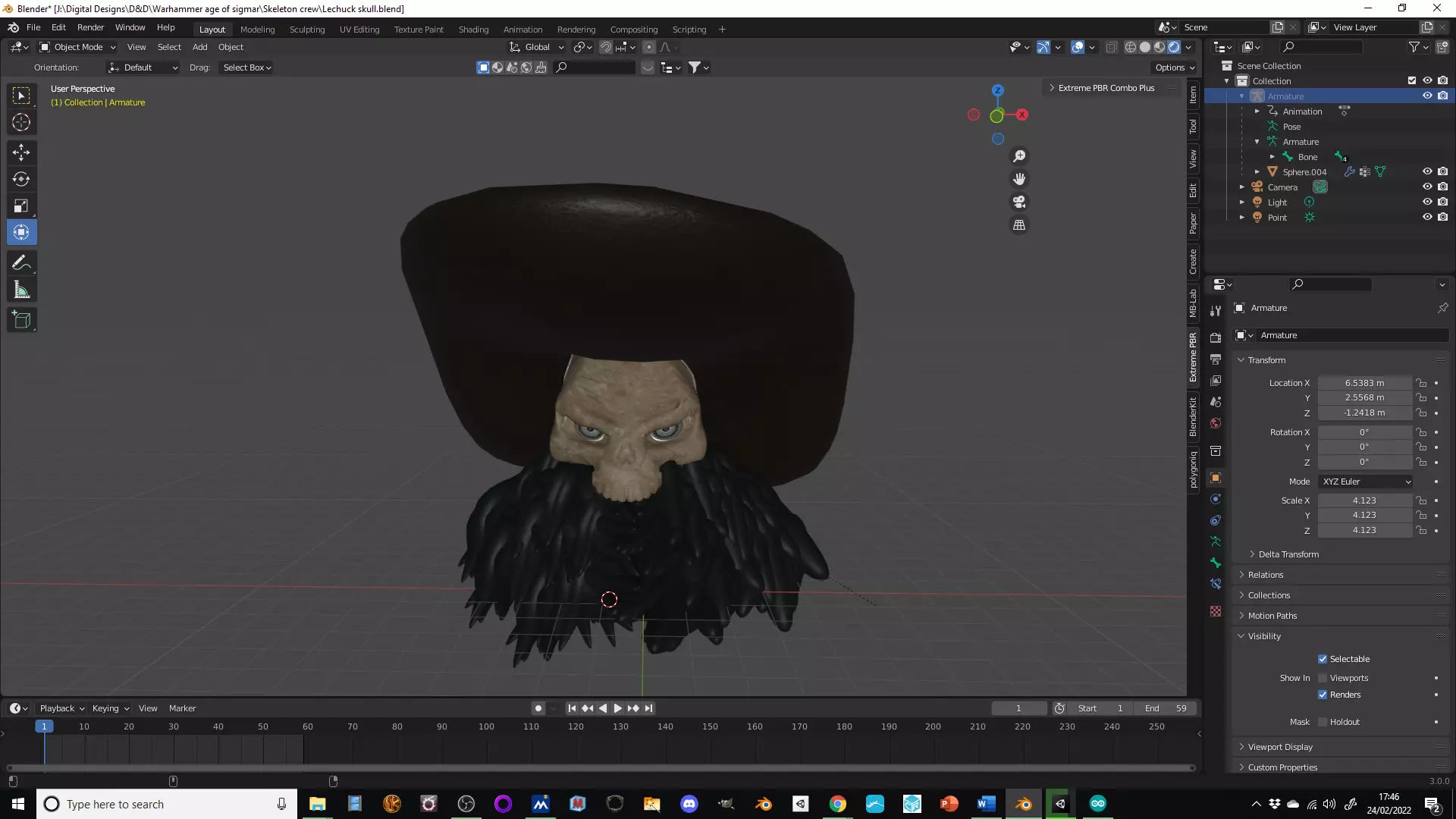The width and height of the screenshot is (1456, 819).
Task: Select the Rotate tool
Action: [21, 179]
